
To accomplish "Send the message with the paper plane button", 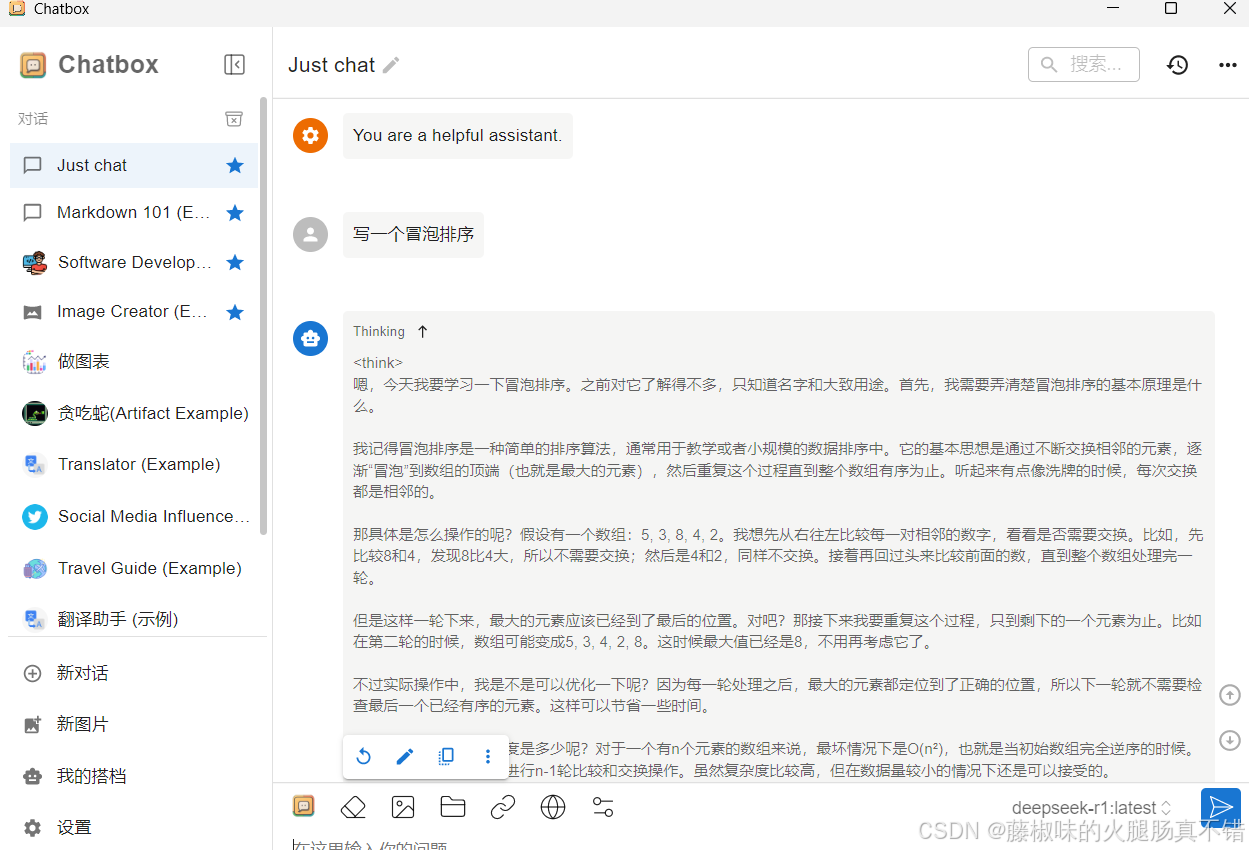I will [x=1220, y=806].
